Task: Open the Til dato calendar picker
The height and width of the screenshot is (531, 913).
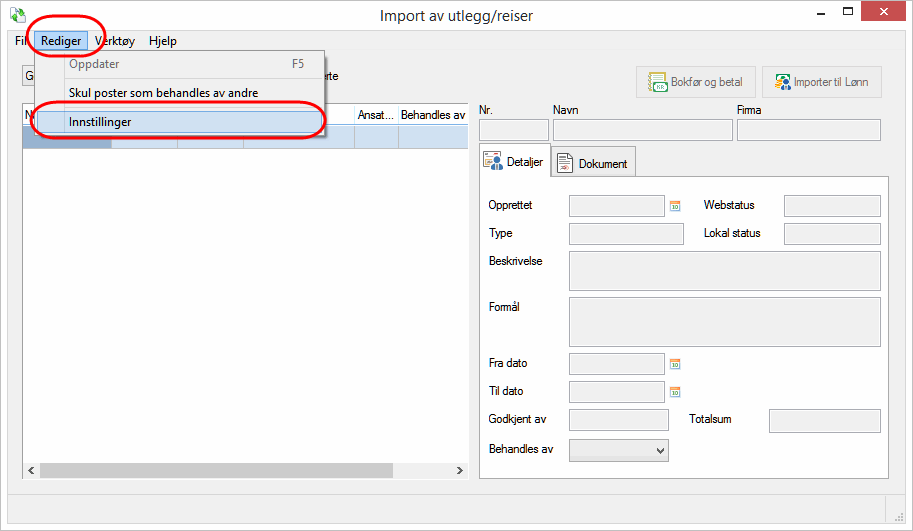Action: [675, 392]
